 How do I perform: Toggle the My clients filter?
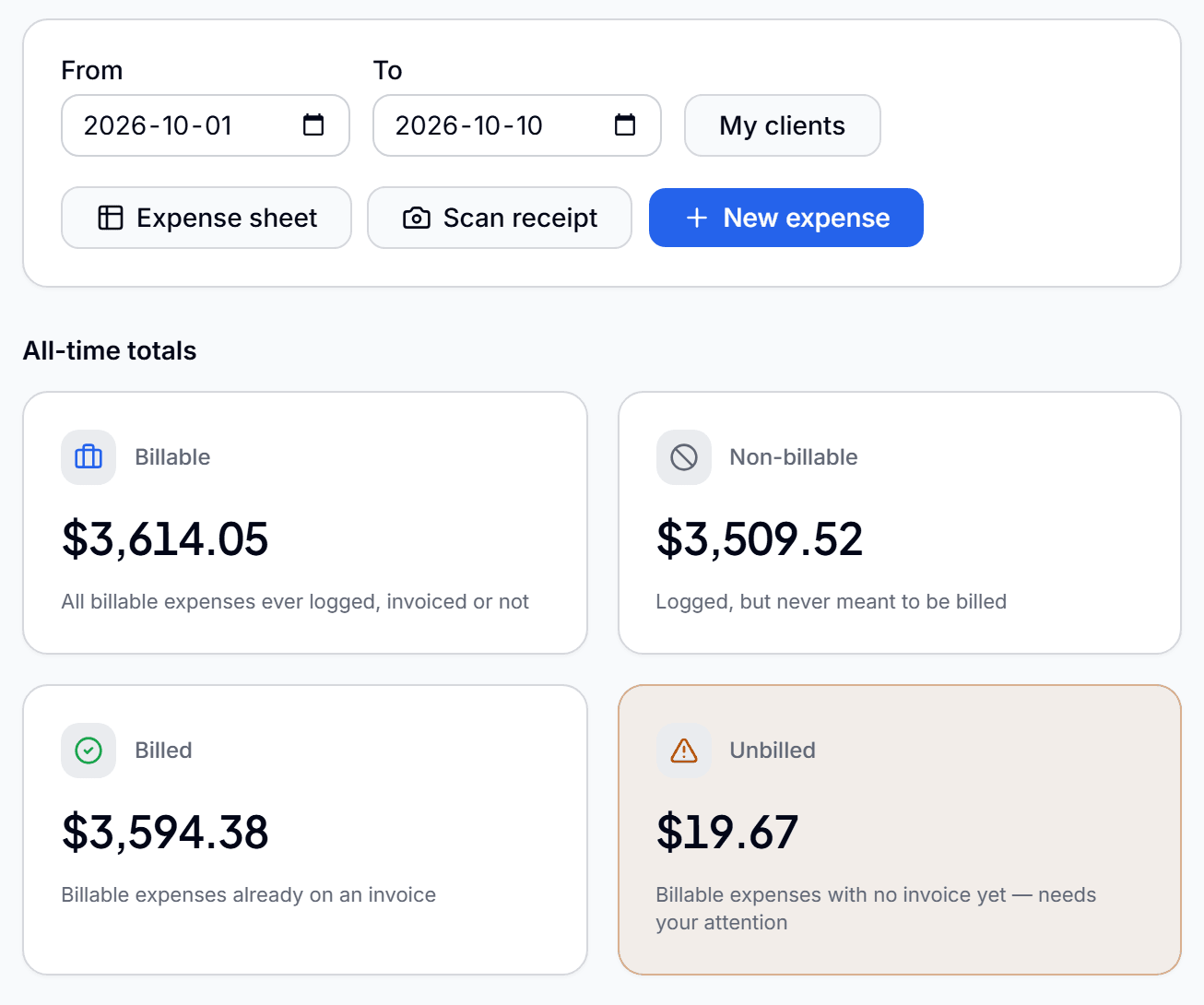[x=783, y=125]
